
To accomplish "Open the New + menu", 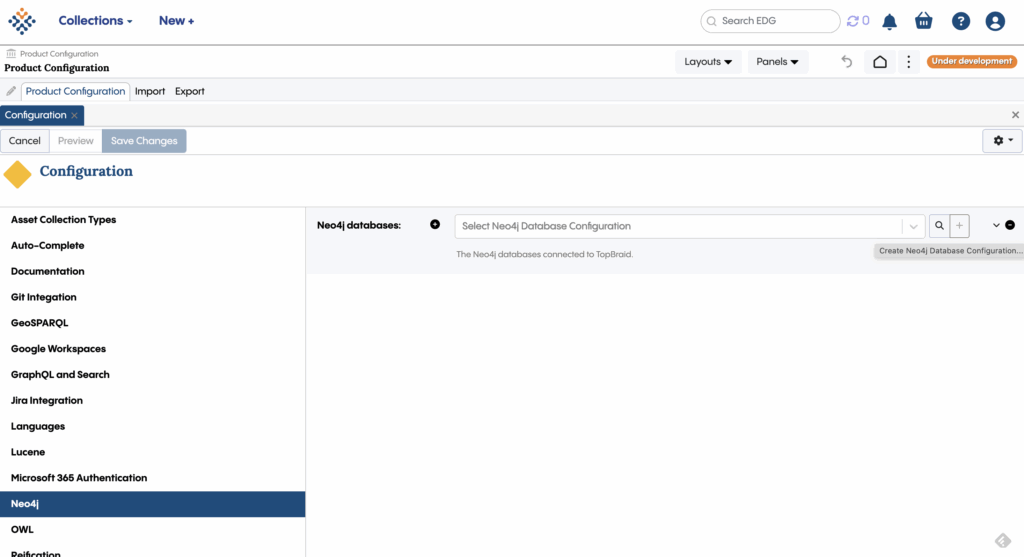I will click(x=176, y=21).
